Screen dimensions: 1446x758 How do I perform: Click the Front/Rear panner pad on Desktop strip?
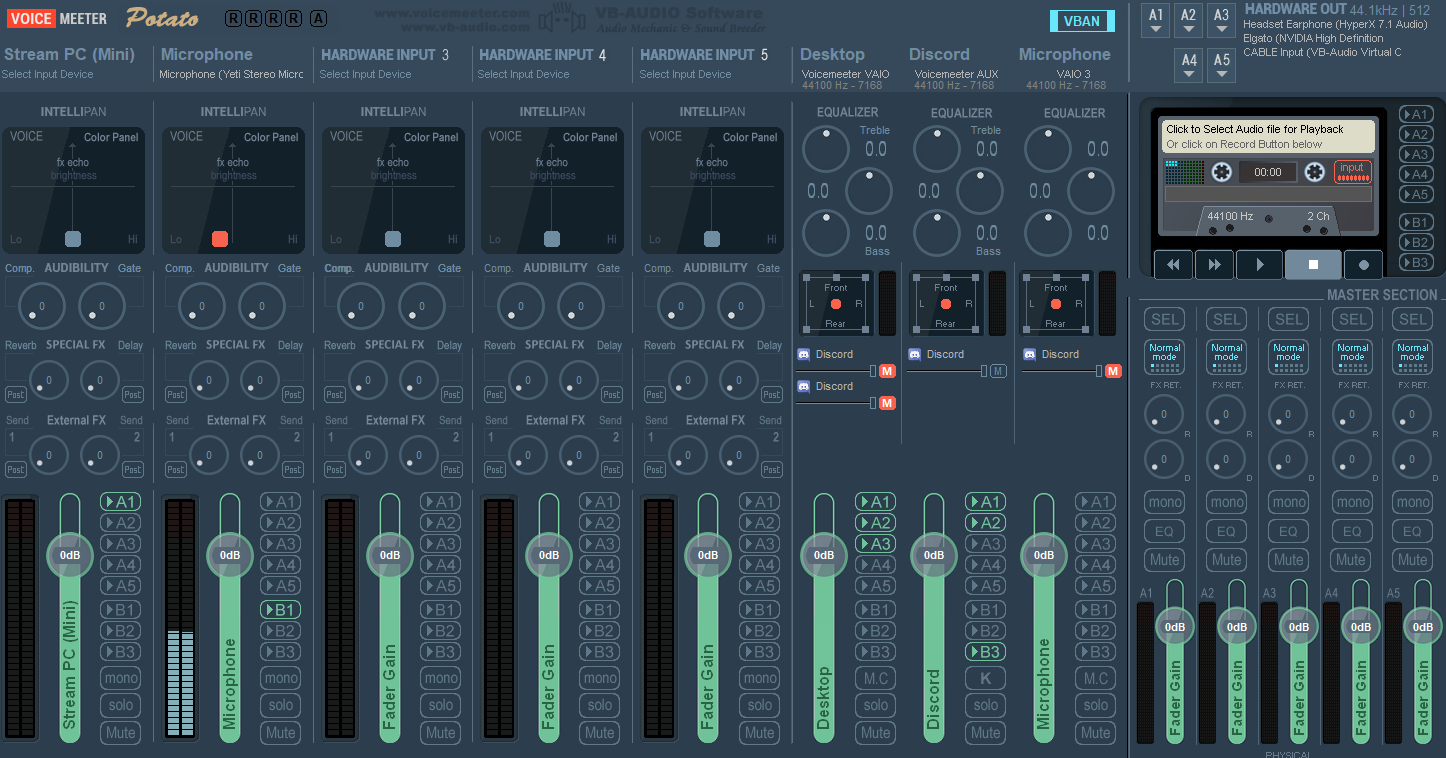tap(836, 303)
